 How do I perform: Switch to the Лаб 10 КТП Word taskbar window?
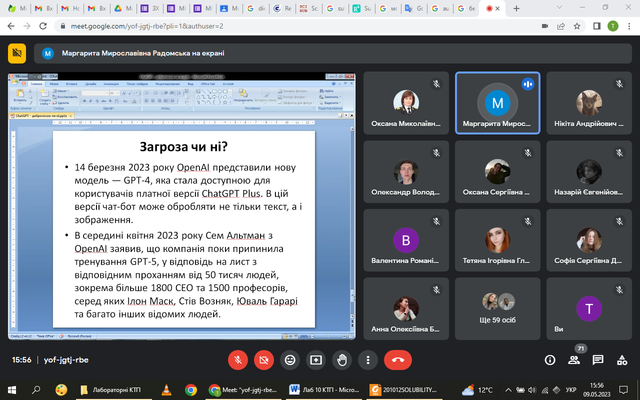(318, 390)
